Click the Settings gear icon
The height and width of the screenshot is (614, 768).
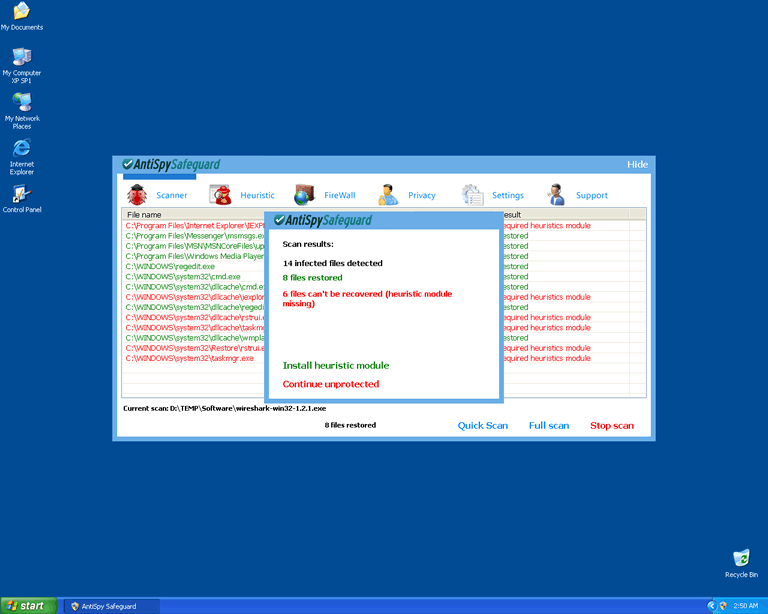click(x=472, y=195)
